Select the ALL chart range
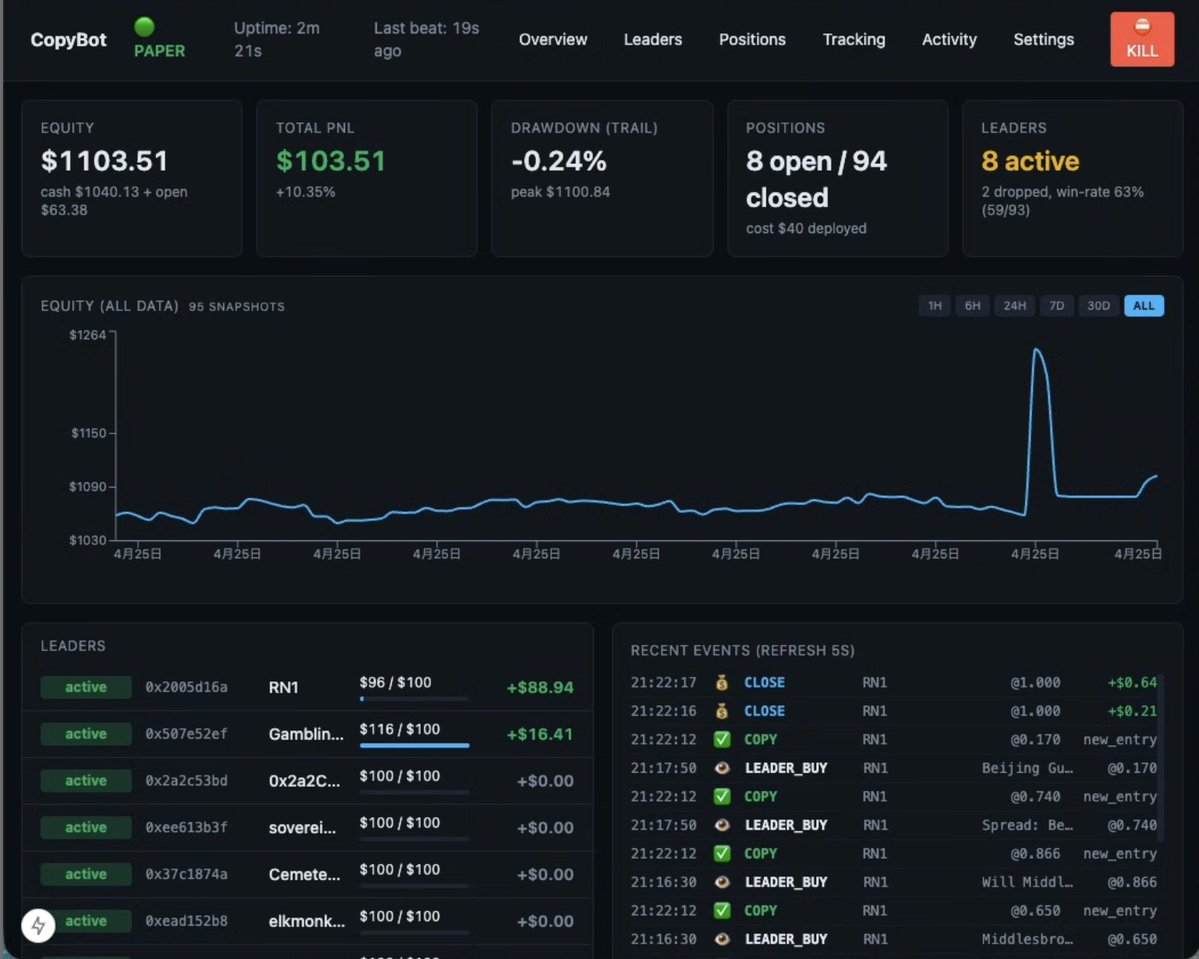 click(1143, 306)
